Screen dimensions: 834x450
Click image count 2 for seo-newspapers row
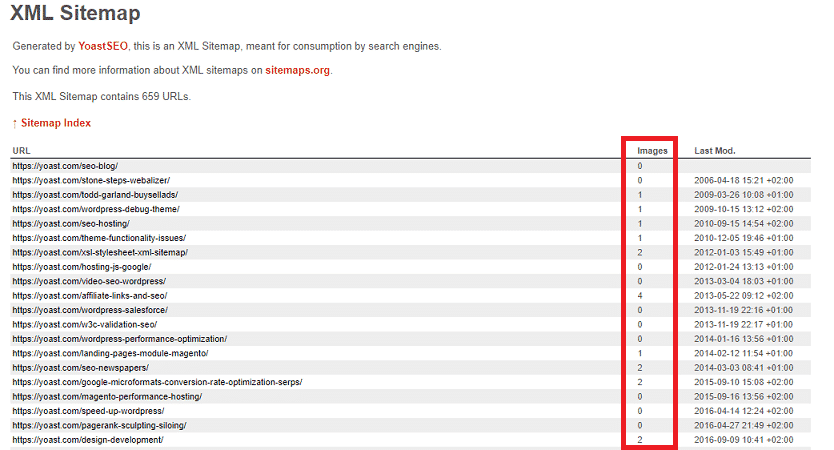point(640,368)
